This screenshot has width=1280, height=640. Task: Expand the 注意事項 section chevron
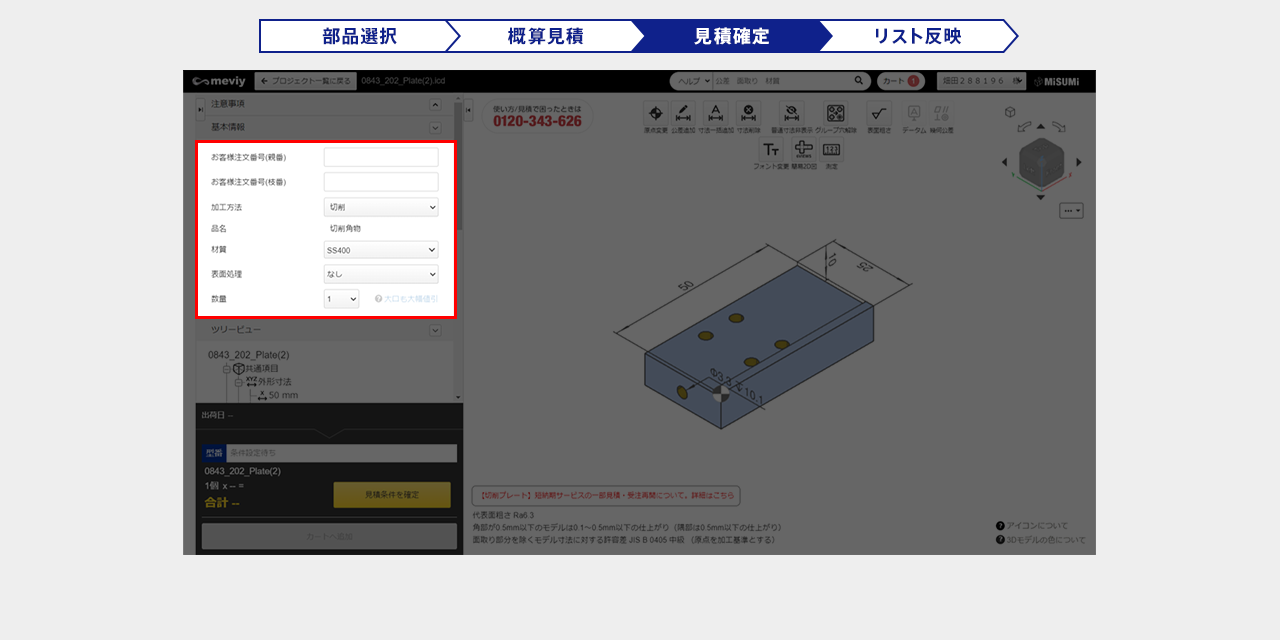(x=435, y=104)
